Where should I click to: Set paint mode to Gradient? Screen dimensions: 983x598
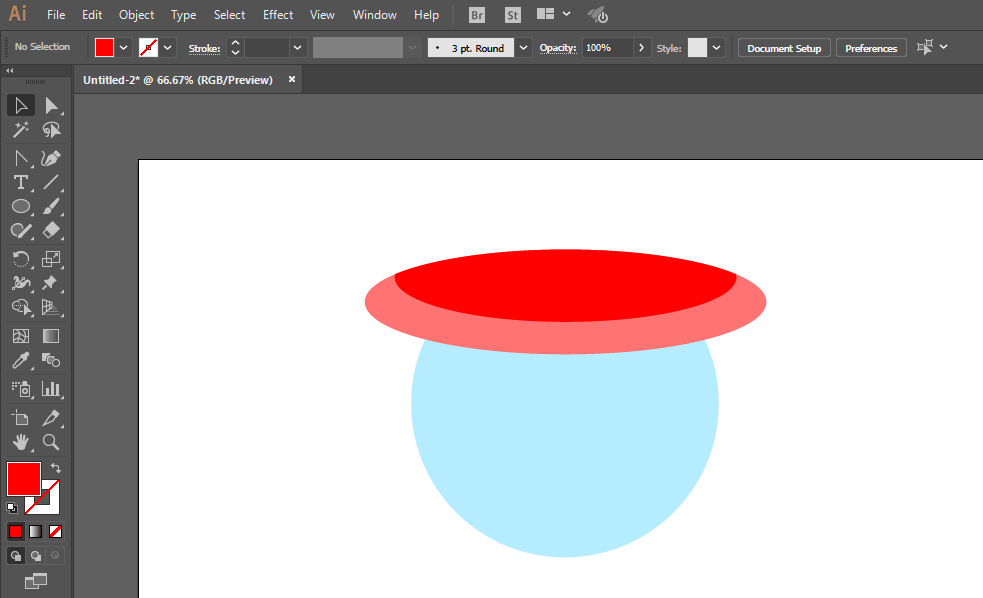click(36, 532)
